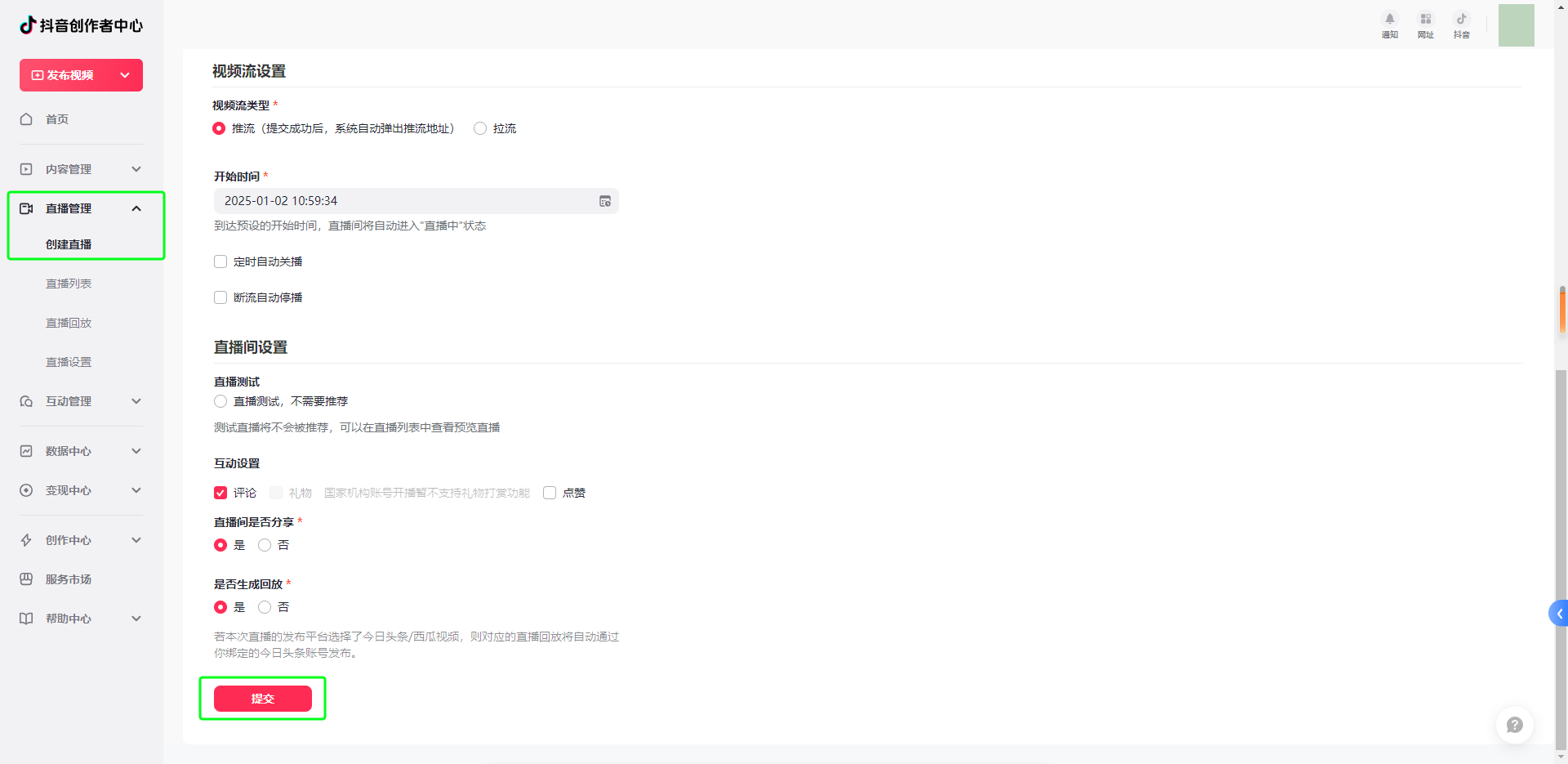Expand 创作中心 chevron

pyautogui.click(x=136, y=540)
